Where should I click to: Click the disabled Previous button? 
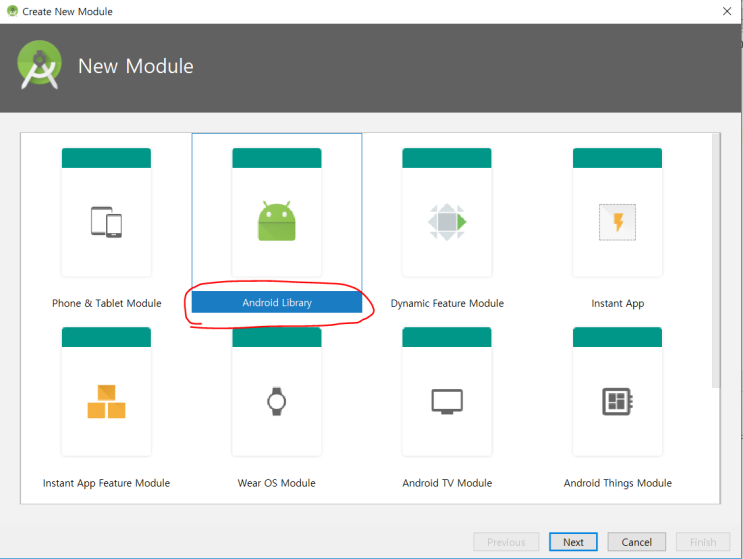pos(506,542)
